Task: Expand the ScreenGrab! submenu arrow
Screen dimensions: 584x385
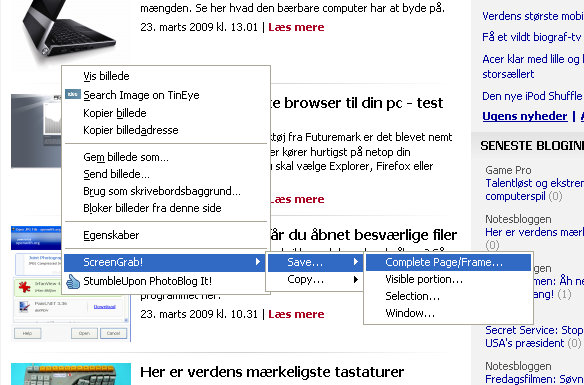Action: [258, 262]
